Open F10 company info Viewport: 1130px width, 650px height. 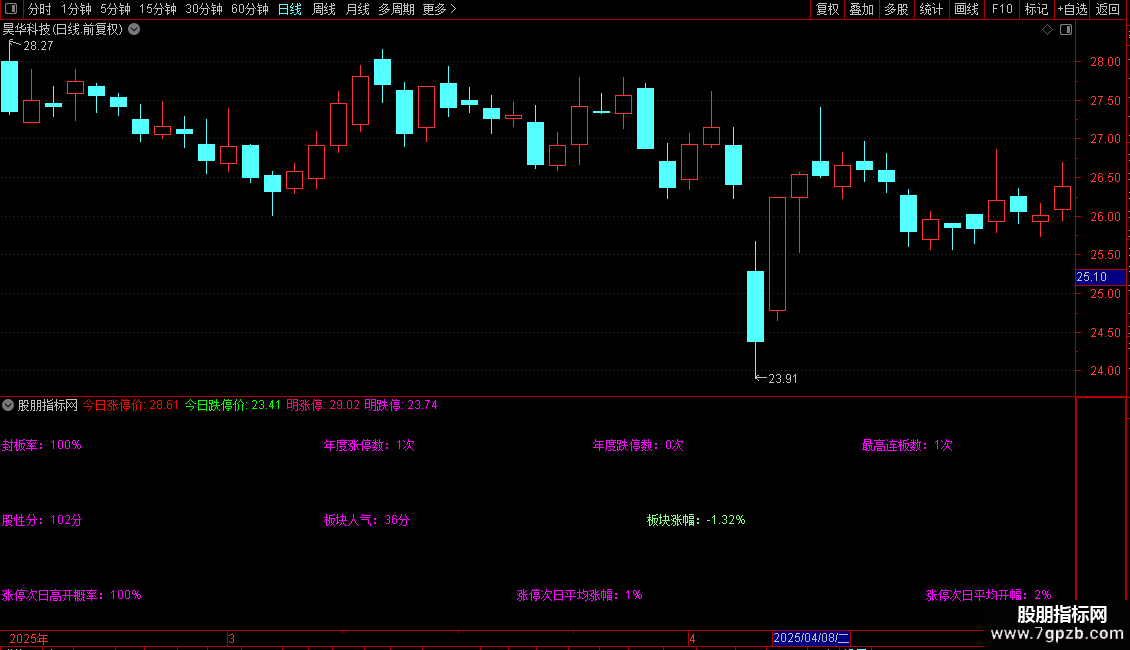[x=1002, y=9]
